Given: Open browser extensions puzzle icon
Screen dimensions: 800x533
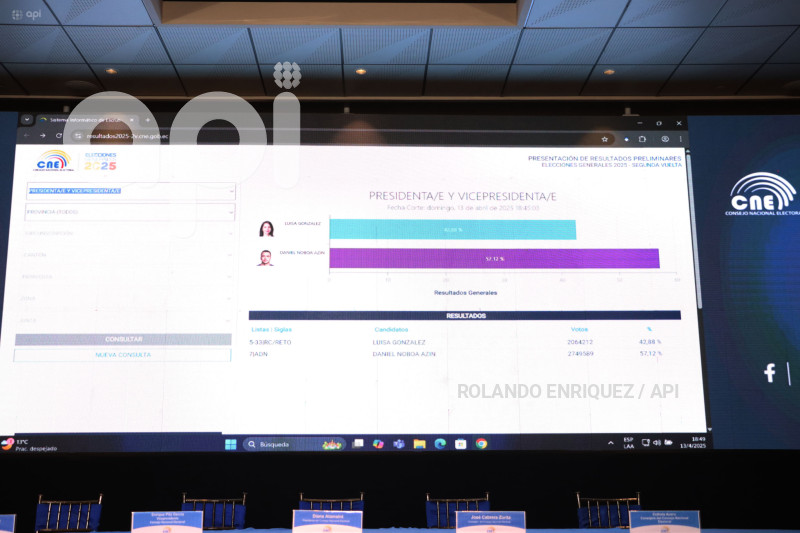Looking at the screenshot, I should pos(642,139).
